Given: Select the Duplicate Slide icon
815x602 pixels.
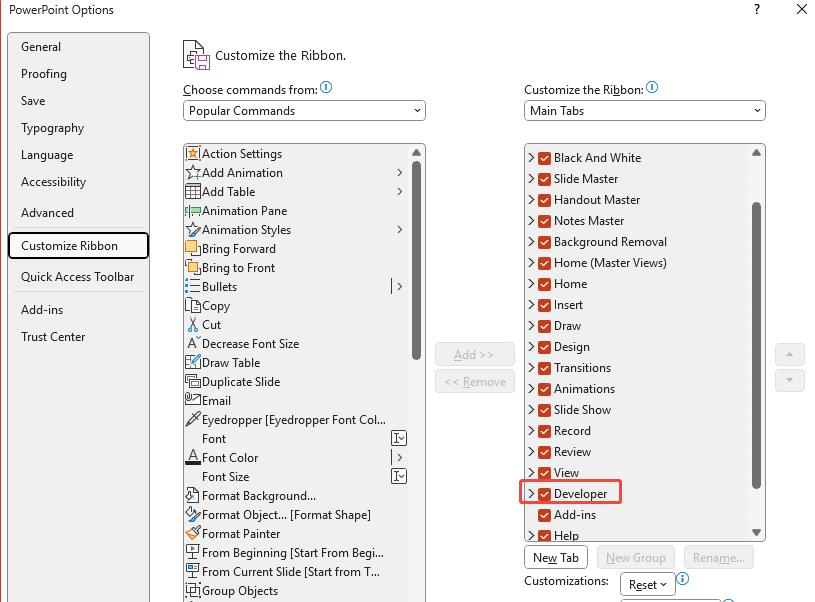Looking at the screenshot, I should 193,382.
